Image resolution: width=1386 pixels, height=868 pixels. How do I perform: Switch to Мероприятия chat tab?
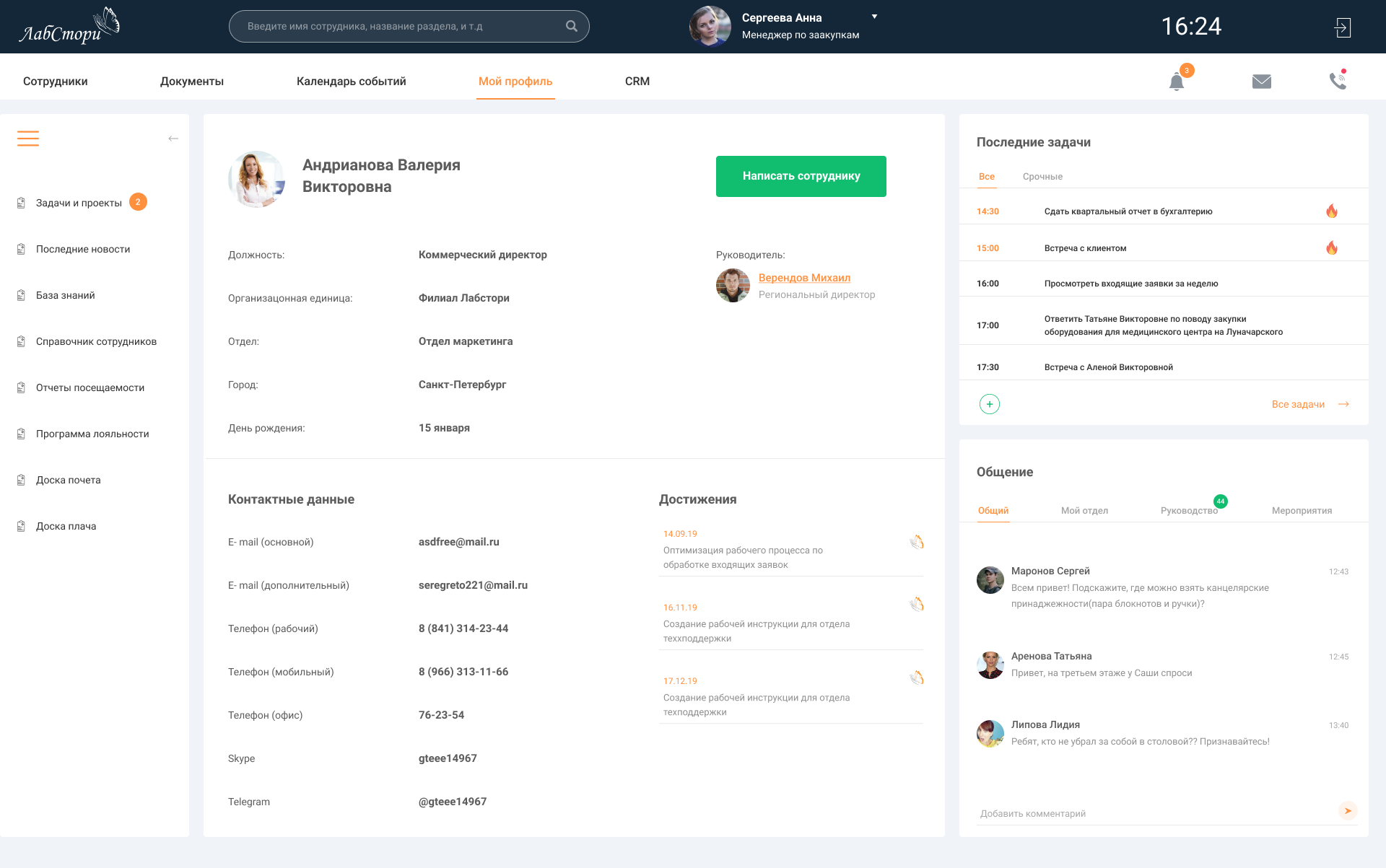(x=1302, y=510)
